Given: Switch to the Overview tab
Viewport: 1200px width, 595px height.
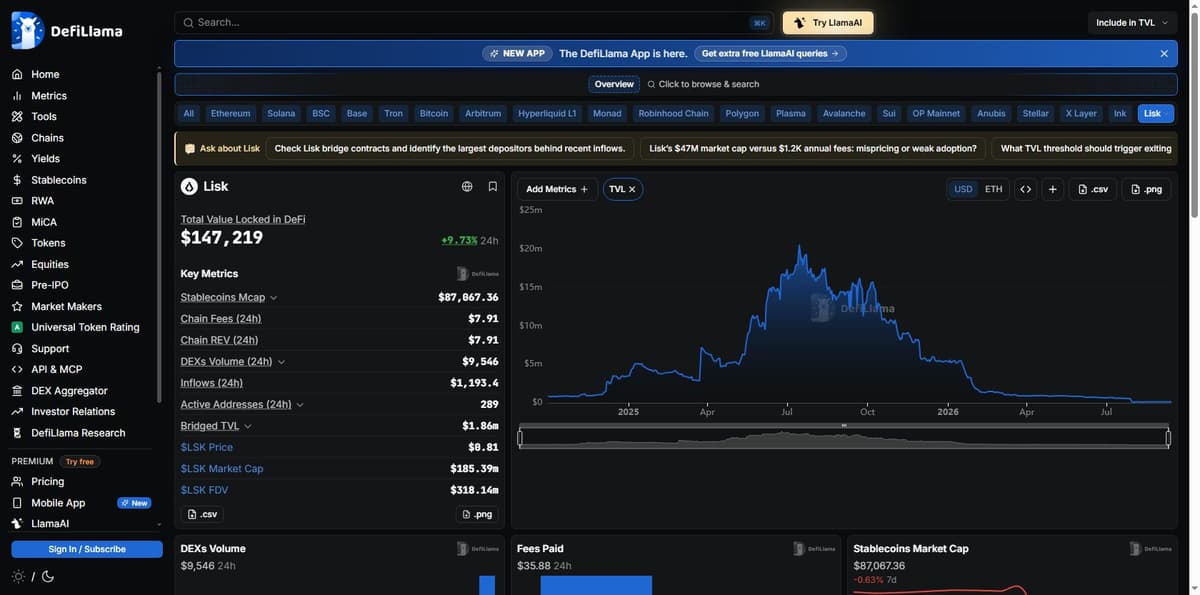Looking at the screenshot, I should [614, 84].
